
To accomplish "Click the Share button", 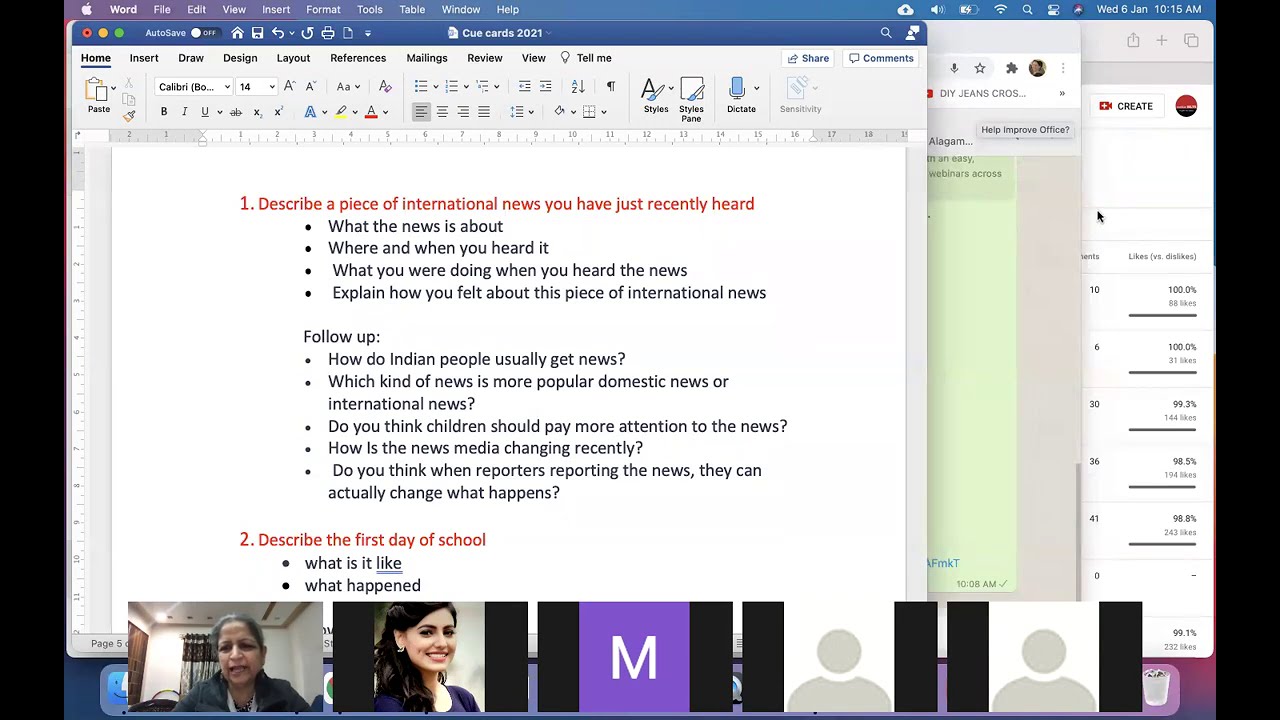I will click(x=808, y=58).
